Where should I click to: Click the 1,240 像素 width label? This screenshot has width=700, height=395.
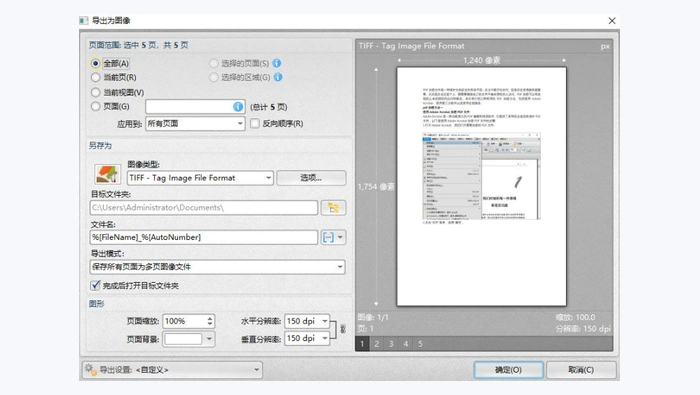481,60
